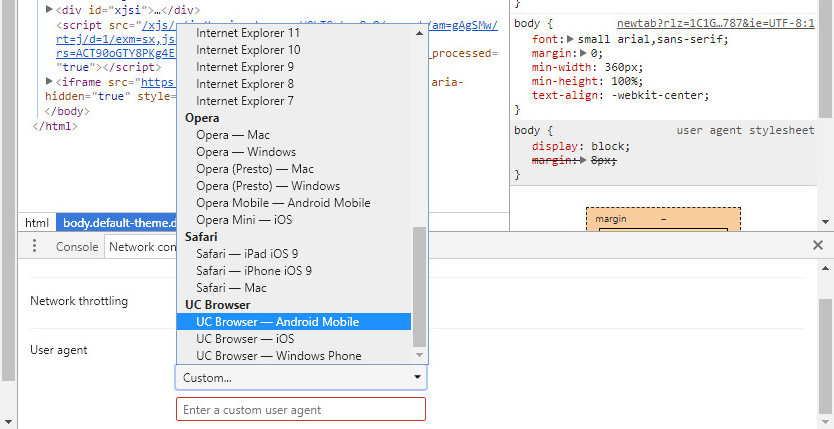This screenshot has width=834, height=429.
Task: Click user agent stylesheet label
Action: click(745, 130)
